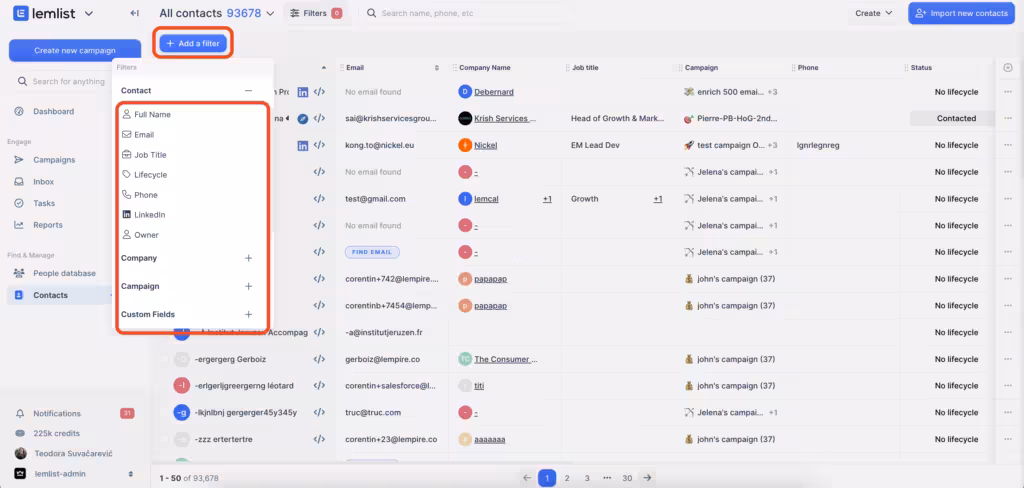
Task: Click the Search for anything field
Action: coord(69,82)
